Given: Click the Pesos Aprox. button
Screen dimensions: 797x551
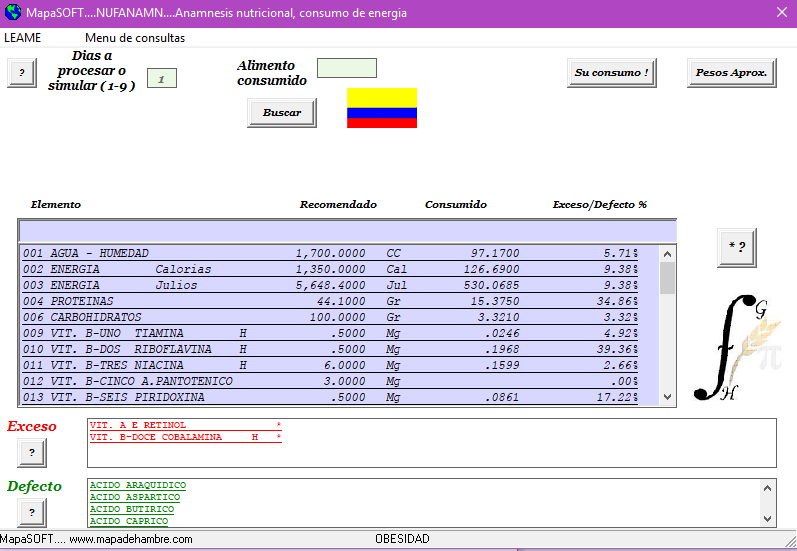Looking at the screenshot, I should tap(731, 73).
